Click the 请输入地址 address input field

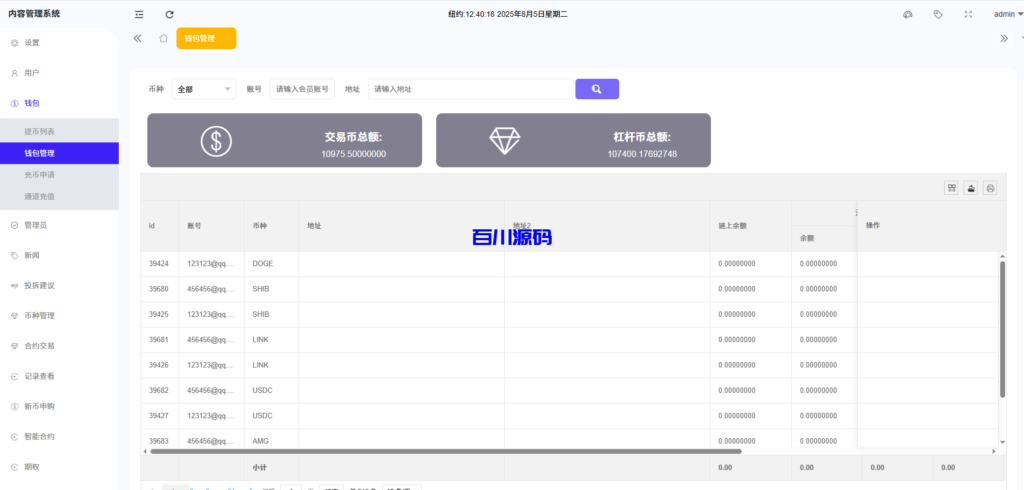coord(470,89)
